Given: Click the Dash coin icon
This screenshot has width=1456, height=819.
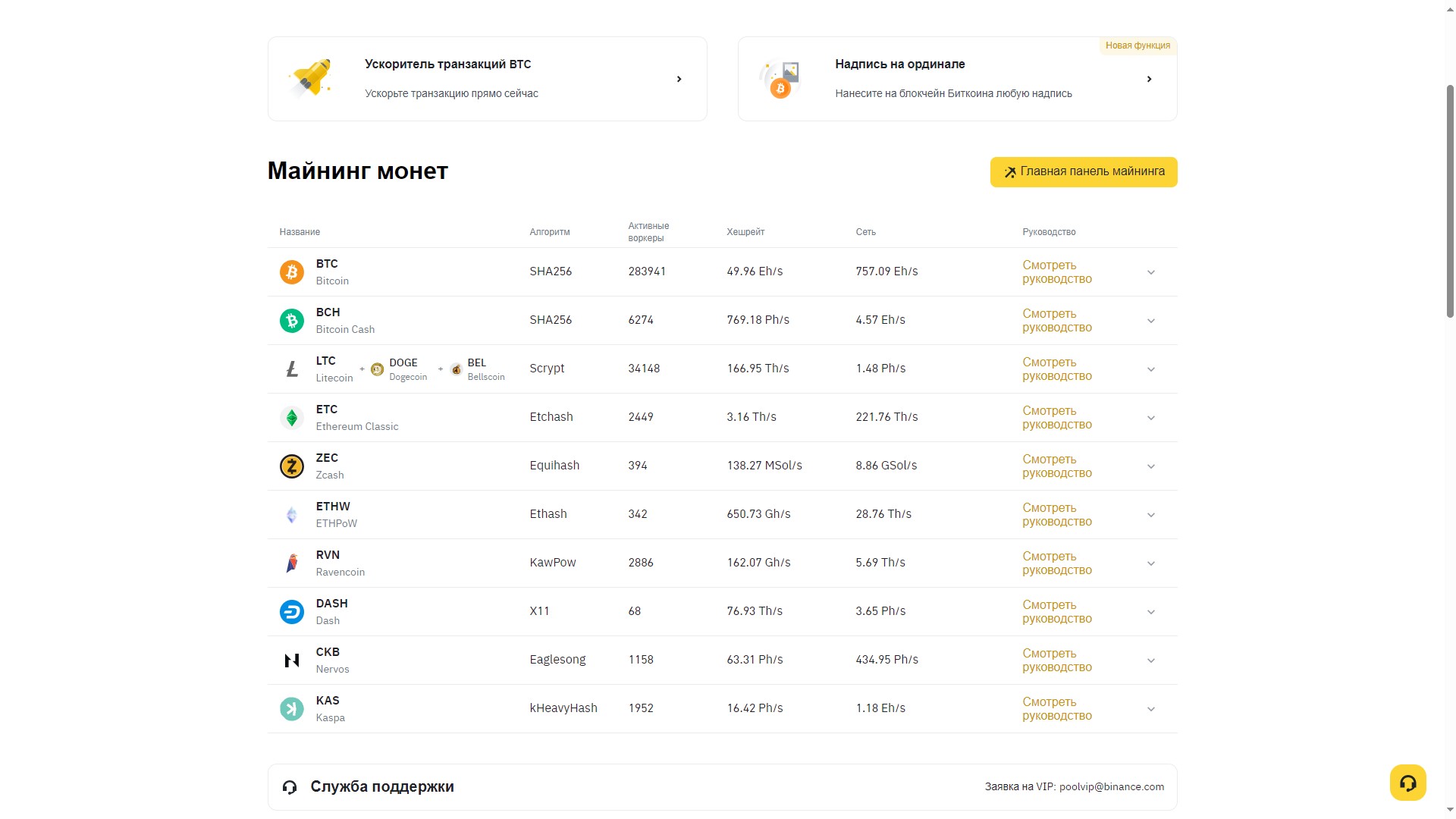Looking at the screenshot, I should click(x=292, y=611).
